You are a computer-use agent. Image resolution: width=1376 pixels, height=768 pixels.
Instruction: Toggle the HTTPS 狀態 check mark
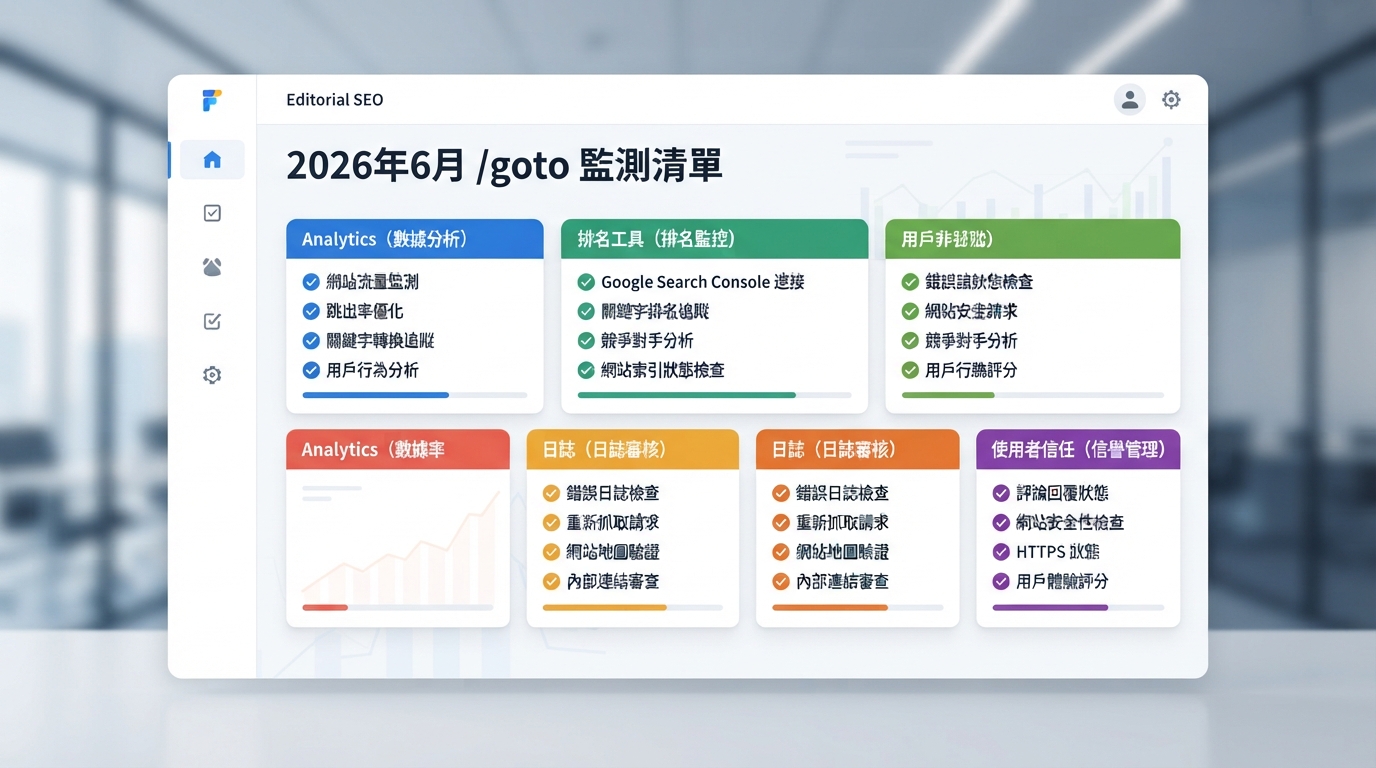(x=1001, y=552)
